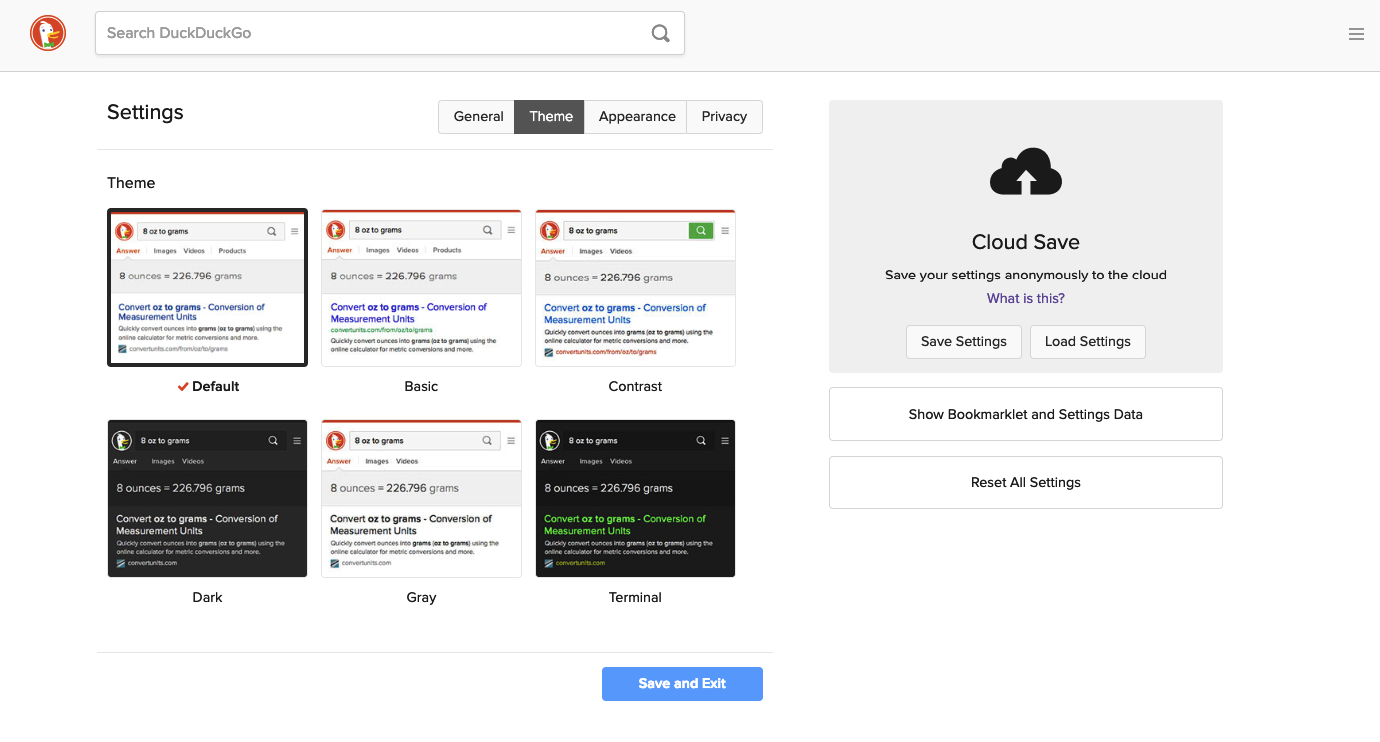Switch to the General tab
The height and width of the screenshot is (742, 1380).
pos(477,116)
